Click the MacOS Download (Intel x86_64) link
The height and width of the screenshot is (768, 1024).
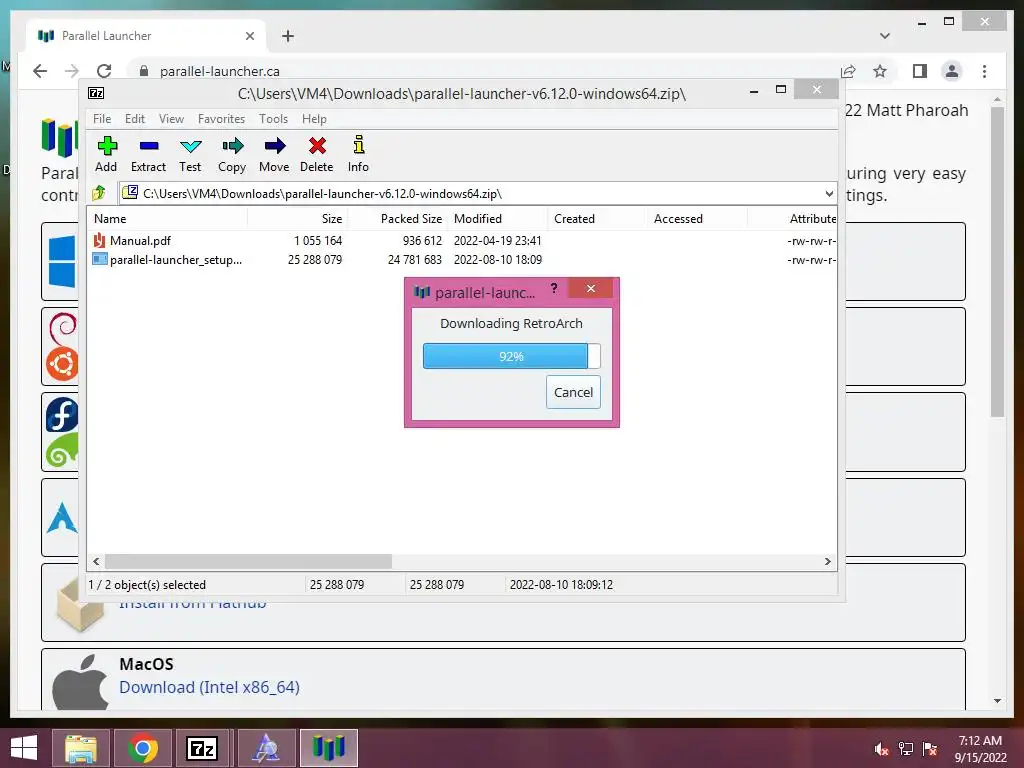(x=209, y=687)
